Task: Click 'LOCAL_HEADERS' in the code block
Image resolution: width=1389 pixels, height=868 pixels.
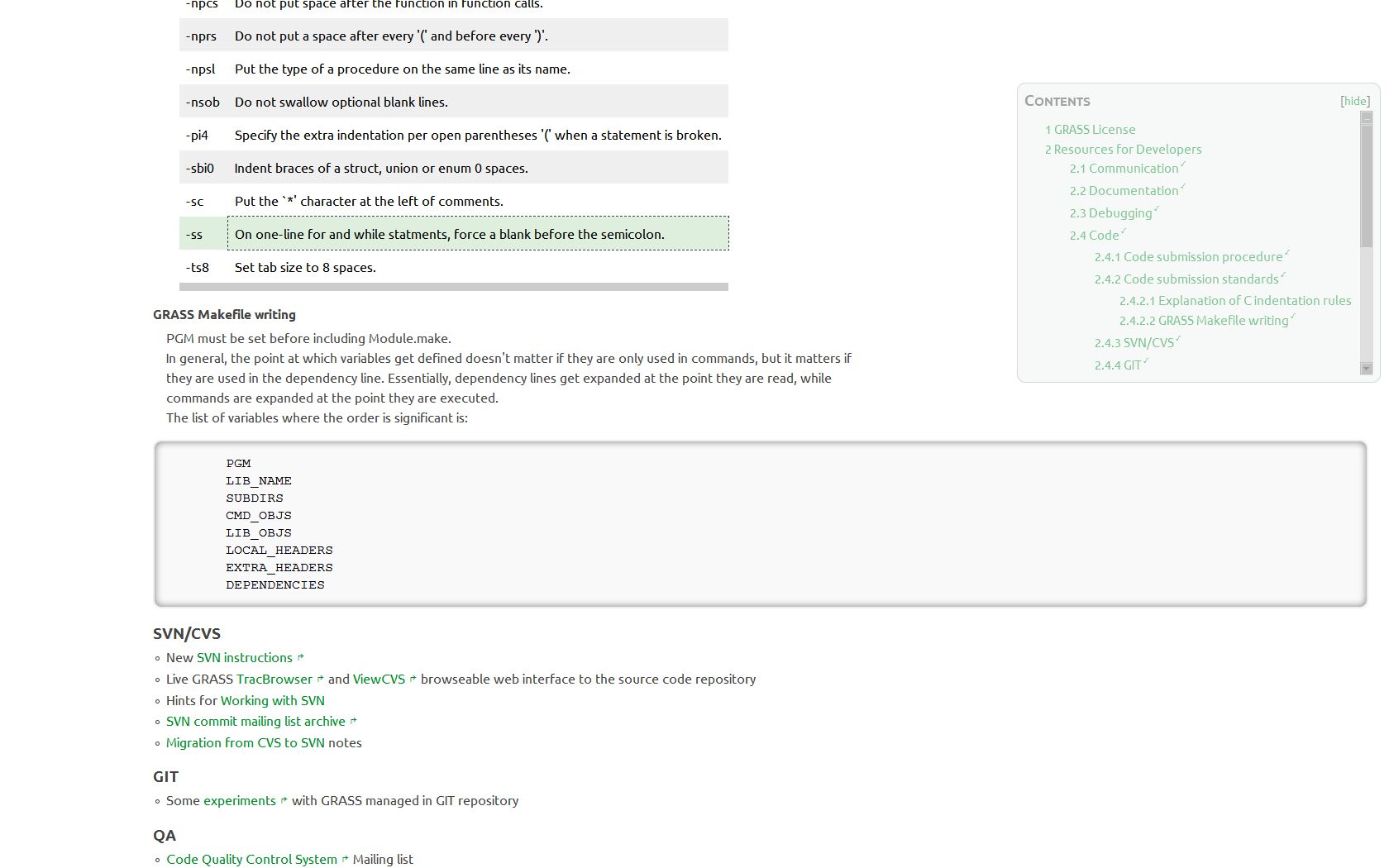Action: pos(279,551)
